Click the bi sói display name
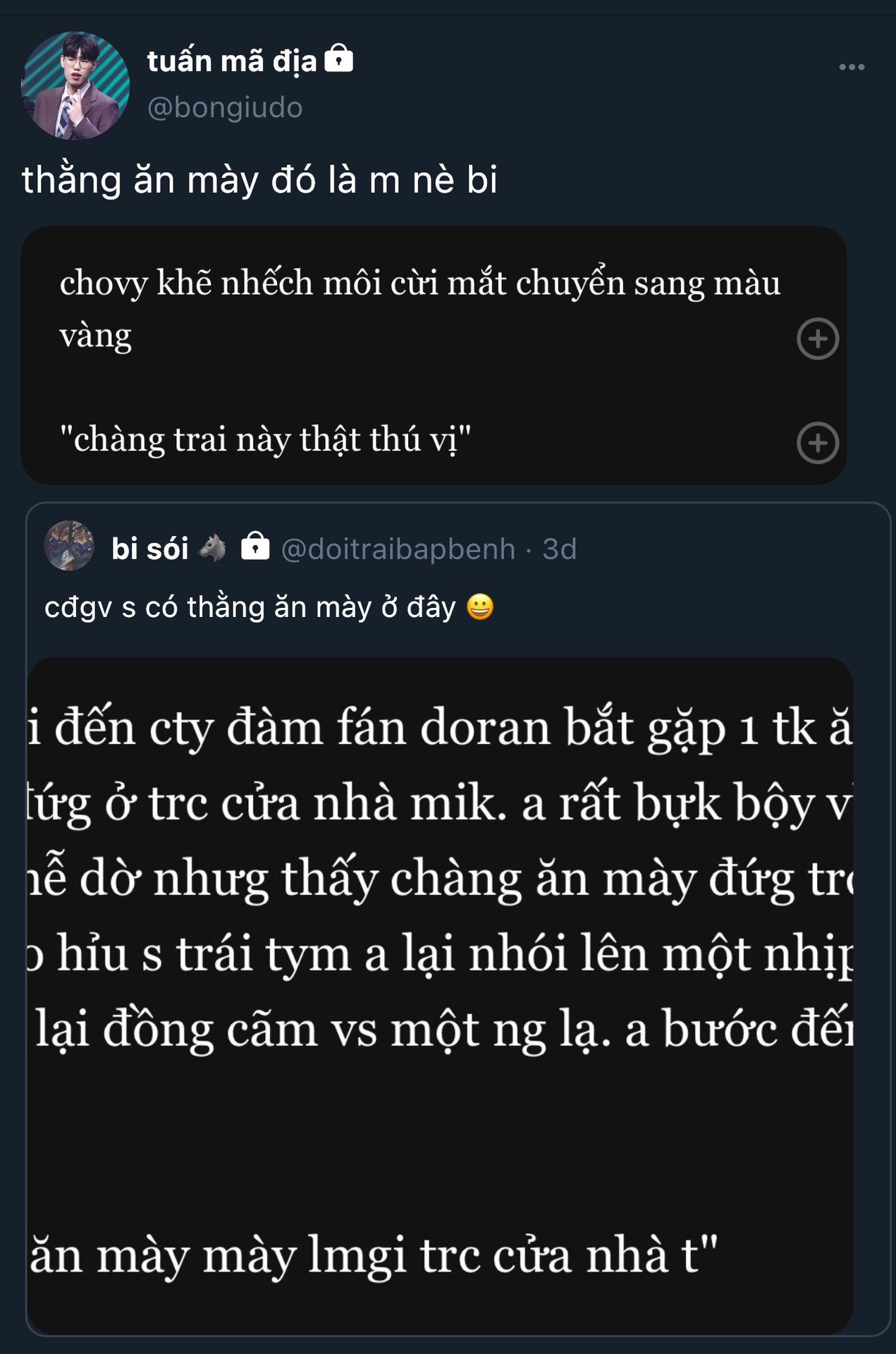Viewport: 896px width, 1354px height. [x=149, y=549]
